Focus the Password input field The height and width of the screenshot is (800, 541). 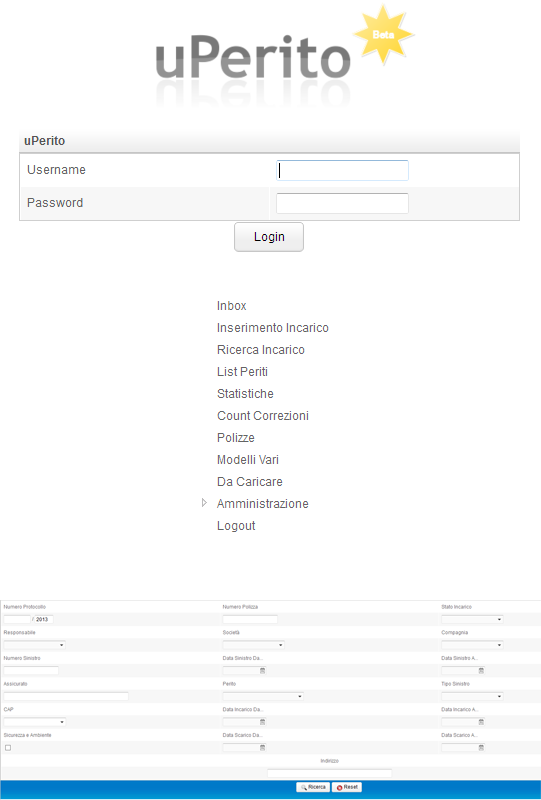[342, 203]
